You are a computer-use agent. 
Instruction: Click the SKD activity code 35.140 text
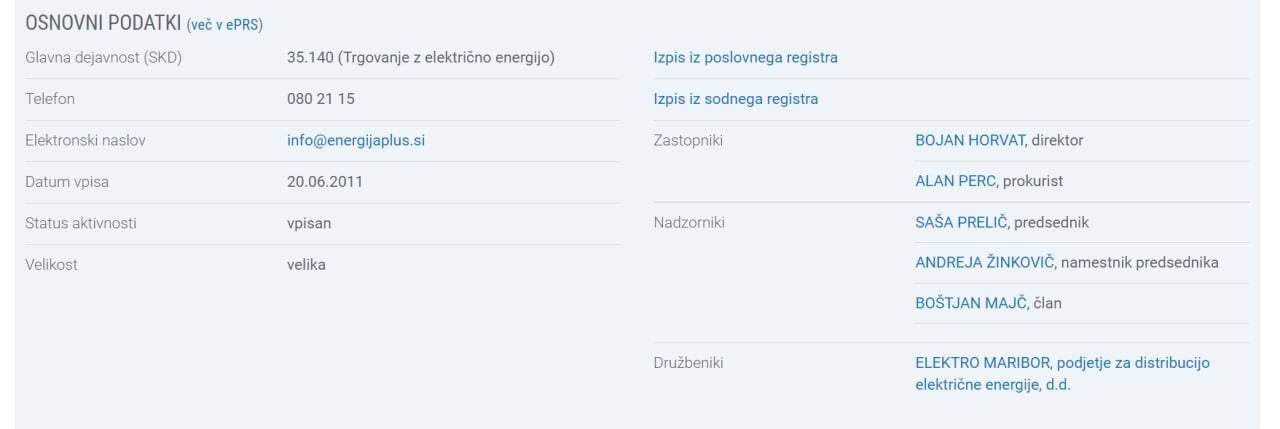coord(309,58)
